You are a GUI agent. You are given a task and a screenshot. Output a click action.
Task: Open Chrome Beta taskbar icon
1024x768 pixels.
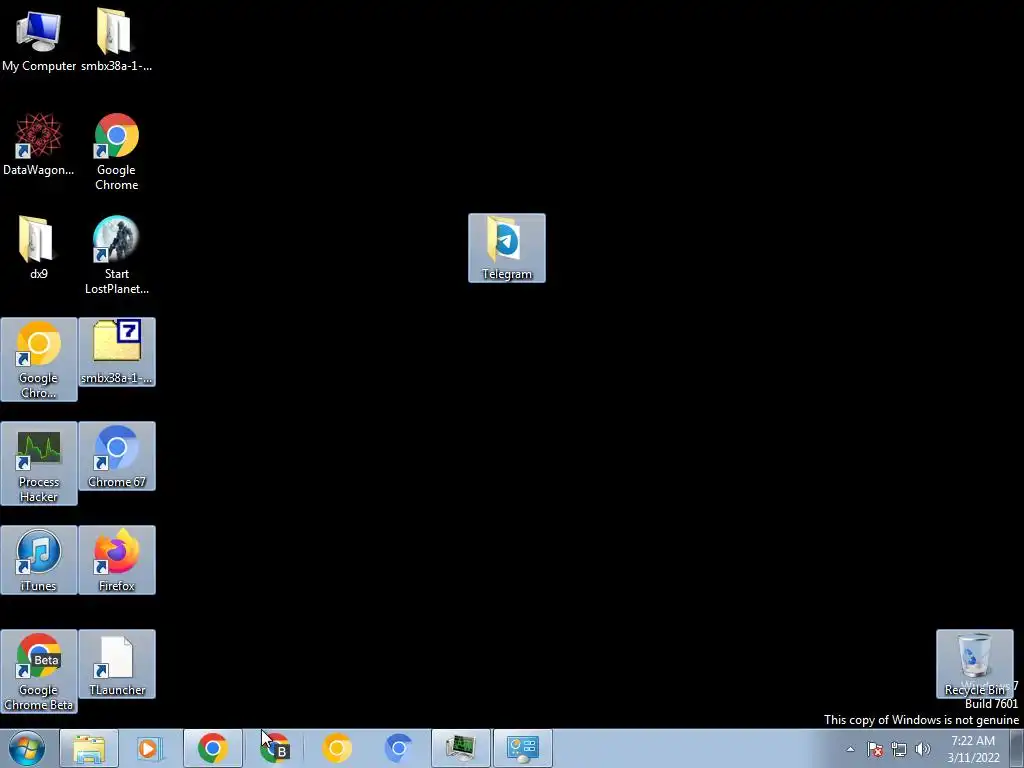(x=275, y=748)
